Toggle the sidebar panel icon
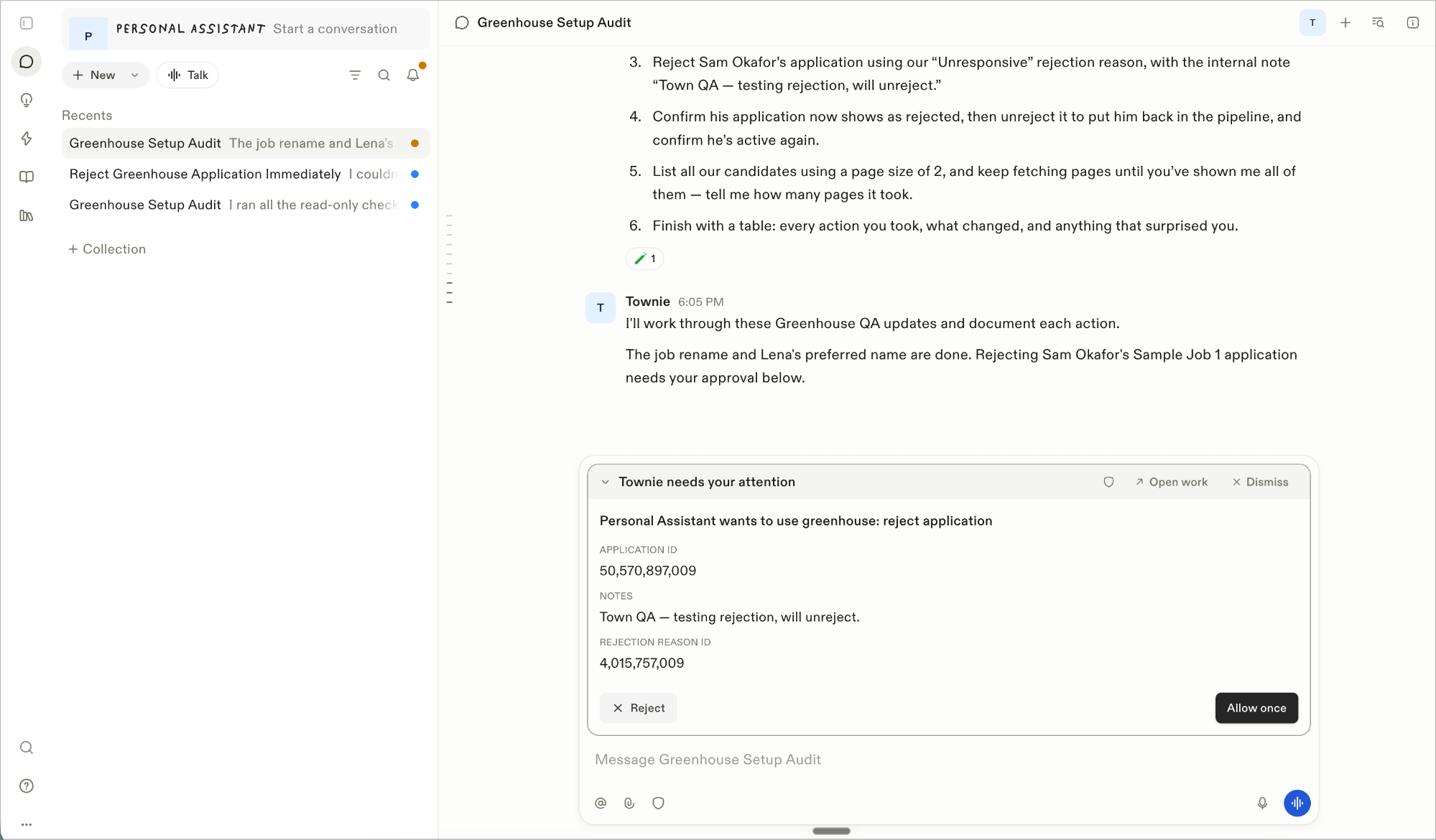 pyautogui.click(x=27, y=23)
